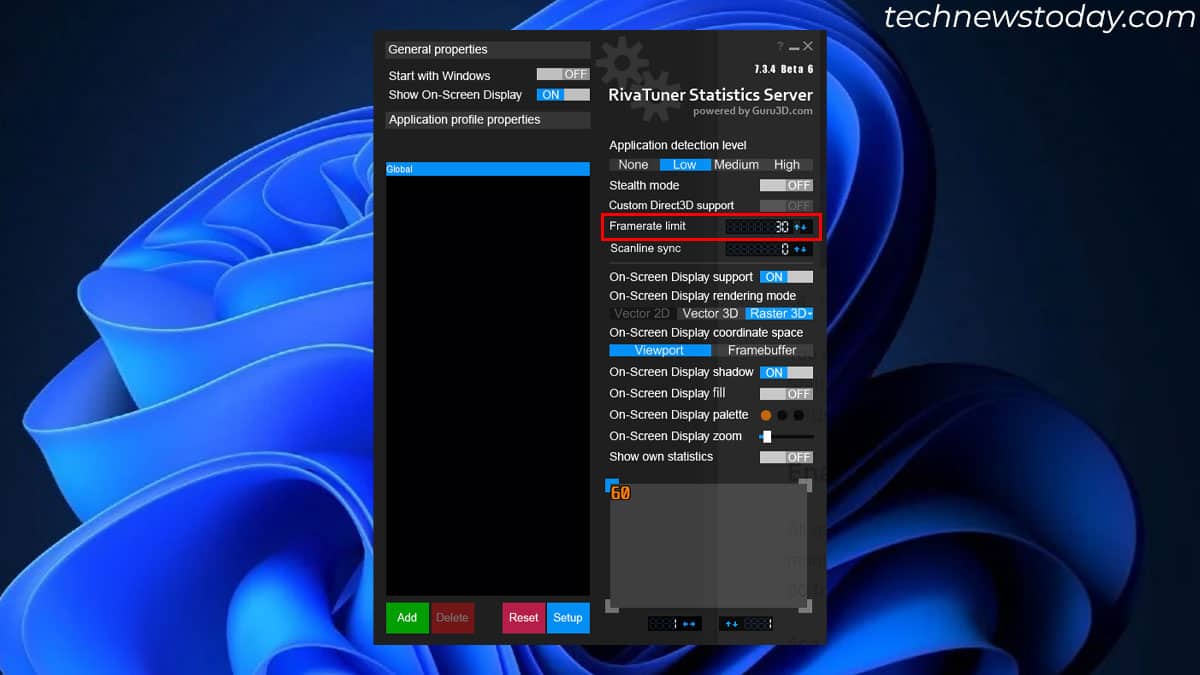
Task: Click the horizontal position arrows below preview
Action: [x=689, y=624]
